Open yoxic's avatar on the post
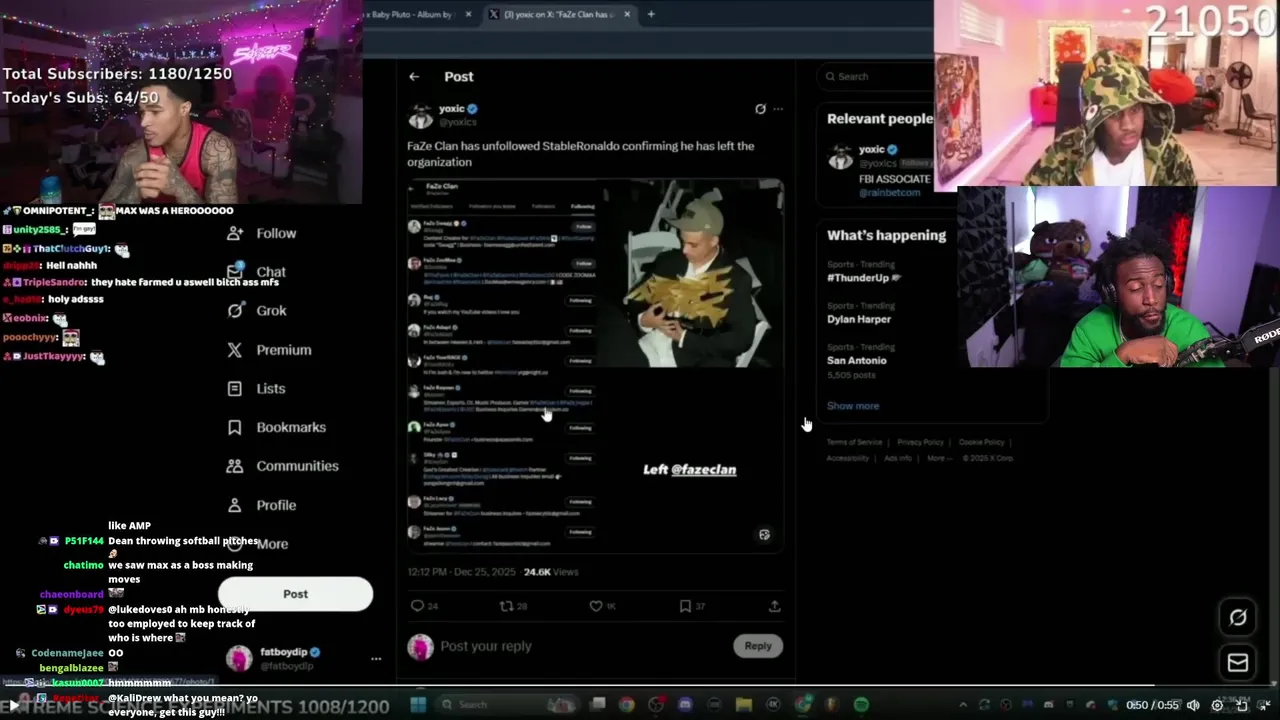Screen dimensions: 1280x720 tap(420, 115)
